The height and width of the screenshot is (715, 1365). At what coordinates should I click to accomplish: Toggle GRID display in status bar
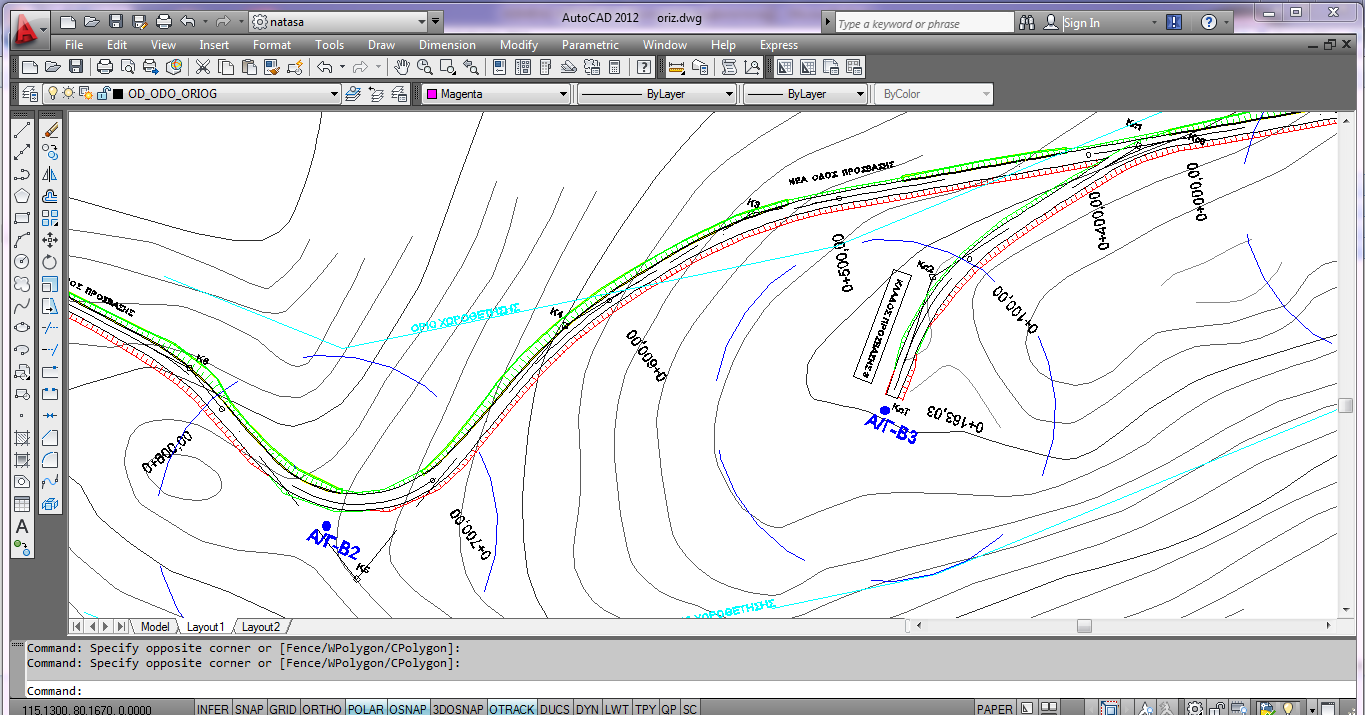[283, 708]
